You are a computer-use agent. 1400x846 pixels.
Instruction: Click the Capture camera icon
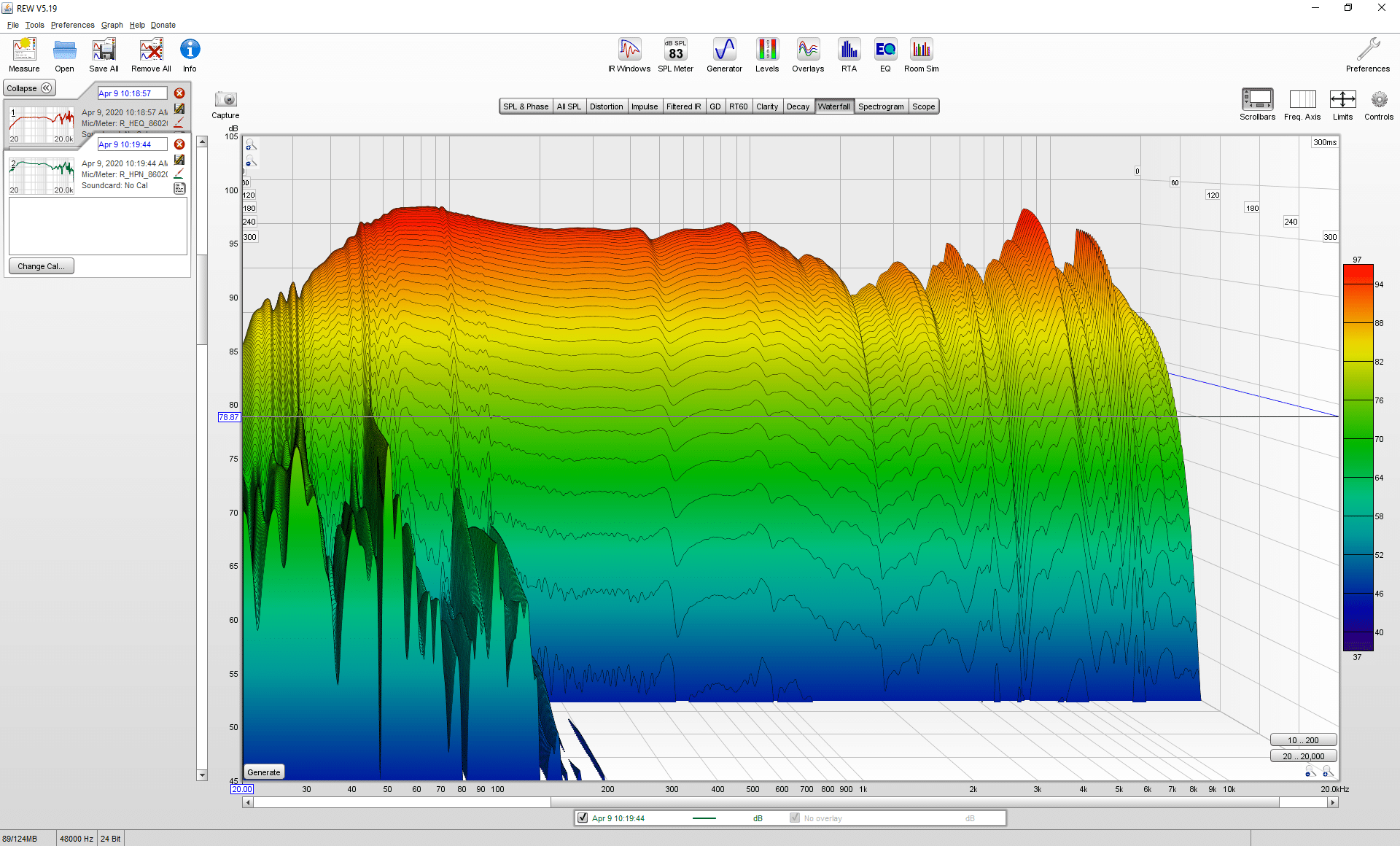(226, 100)
